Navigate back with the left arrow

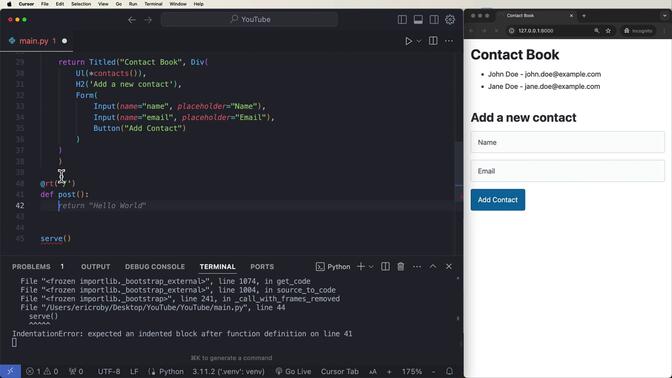132,20
